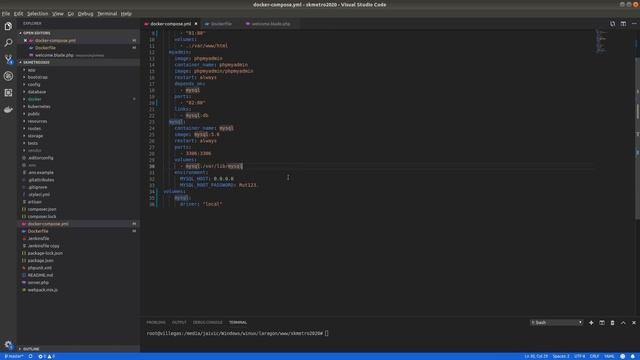Viewport: 640px width, 360px height.
Task: Click the minimap code preview
Action: click(x=600, y=41)
